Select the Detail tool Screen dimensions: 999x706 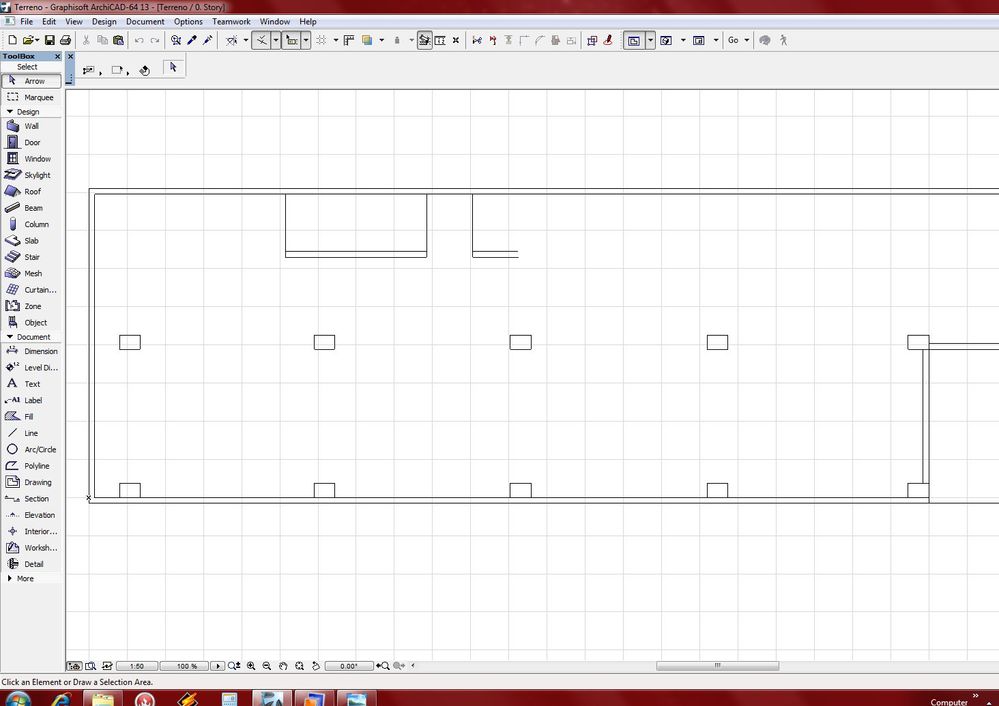(x=31, y=564)
